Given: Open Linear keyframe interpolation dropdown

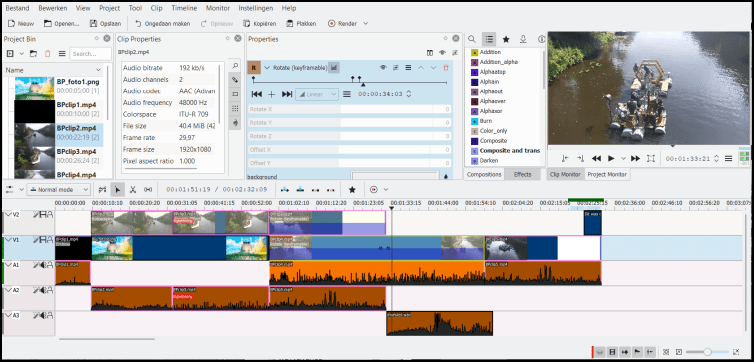Looking at the screenshot, I should 317,94.
